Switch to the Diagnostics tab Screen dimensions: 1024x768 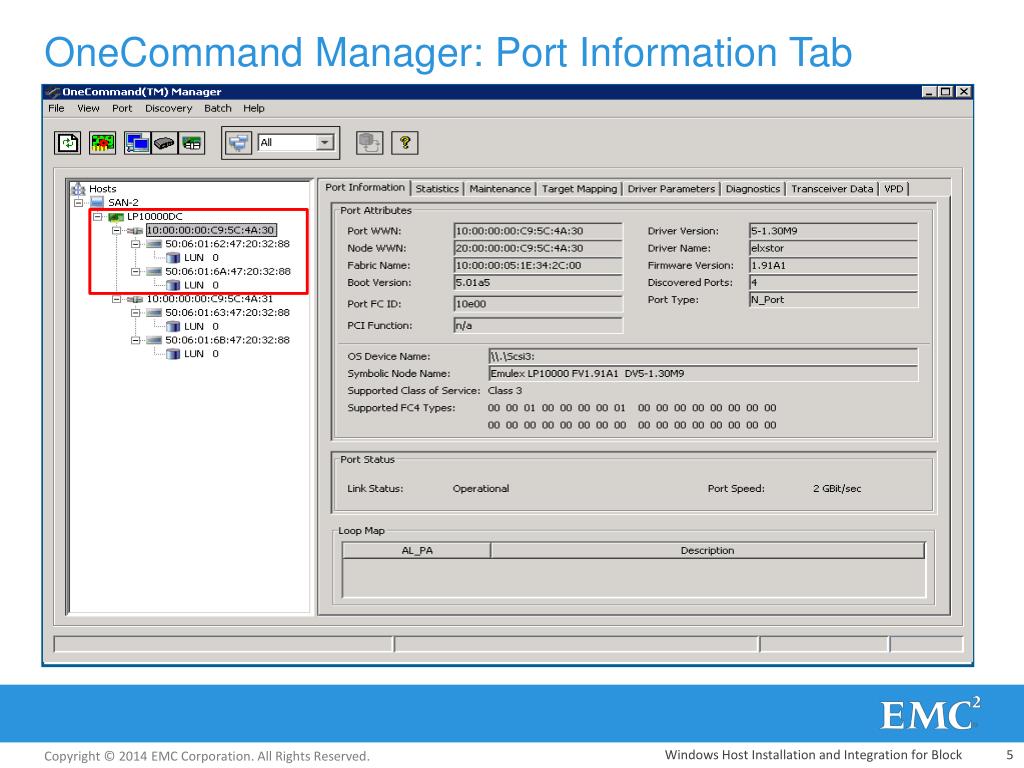coord(753,189)
